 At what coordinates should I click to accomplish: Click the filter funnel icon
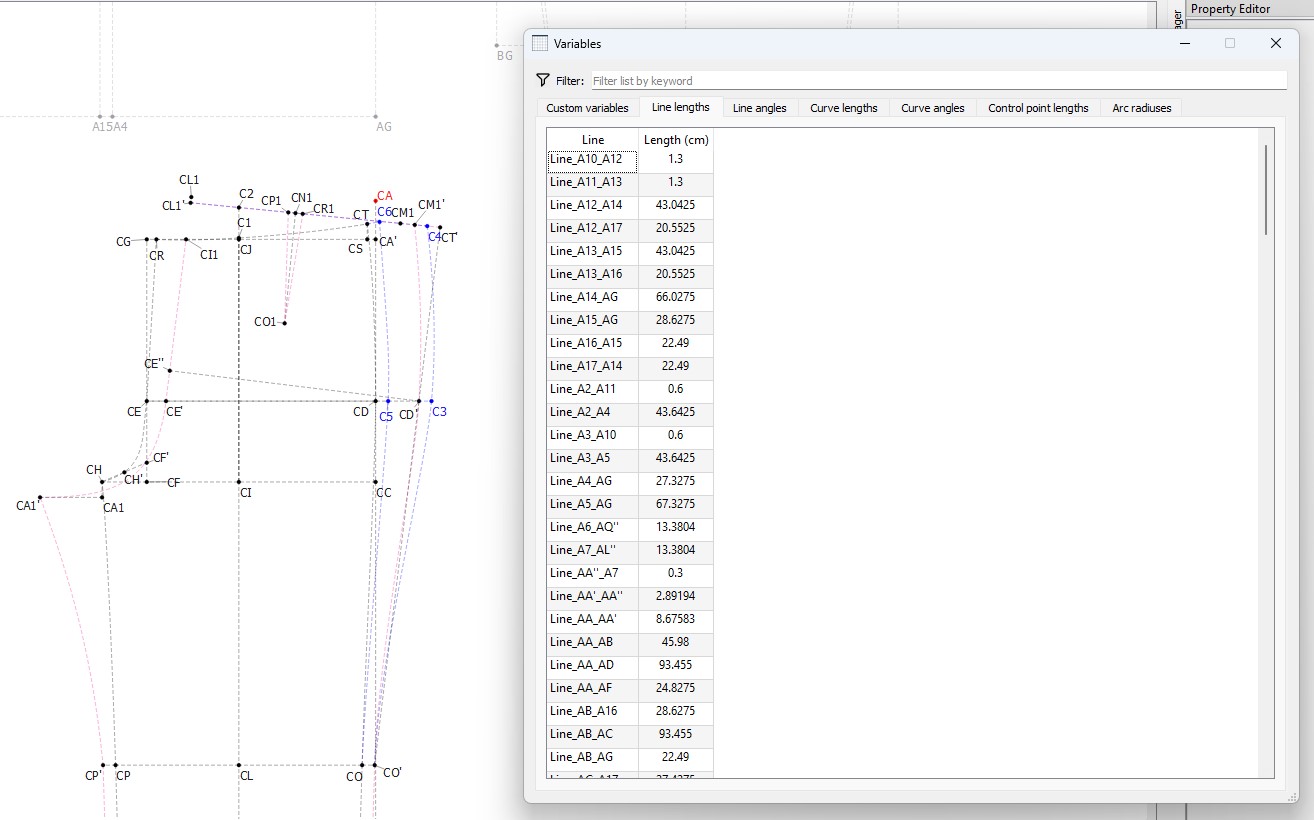click(x=543, y=80)
